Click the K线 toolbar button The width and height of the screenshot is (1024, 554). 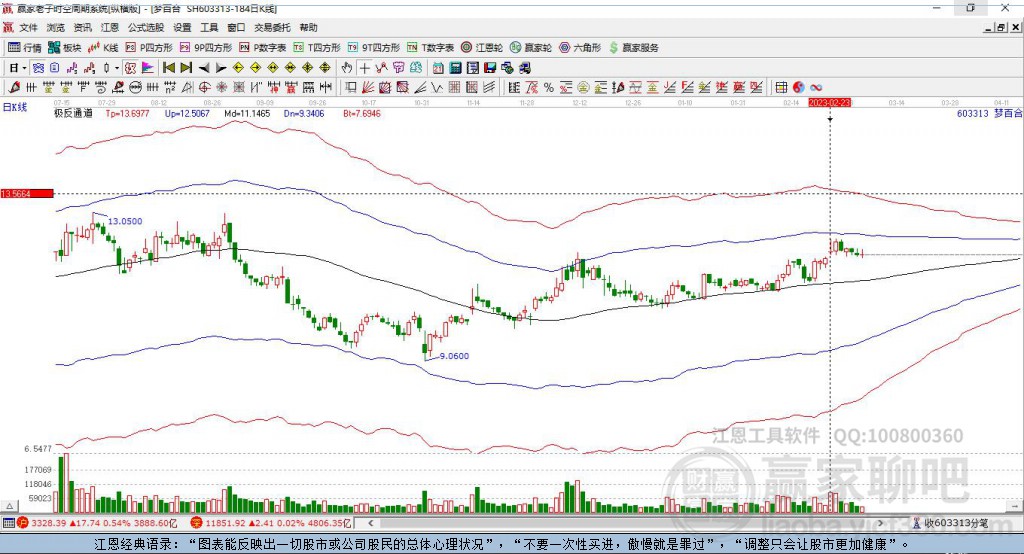point(103,48)
